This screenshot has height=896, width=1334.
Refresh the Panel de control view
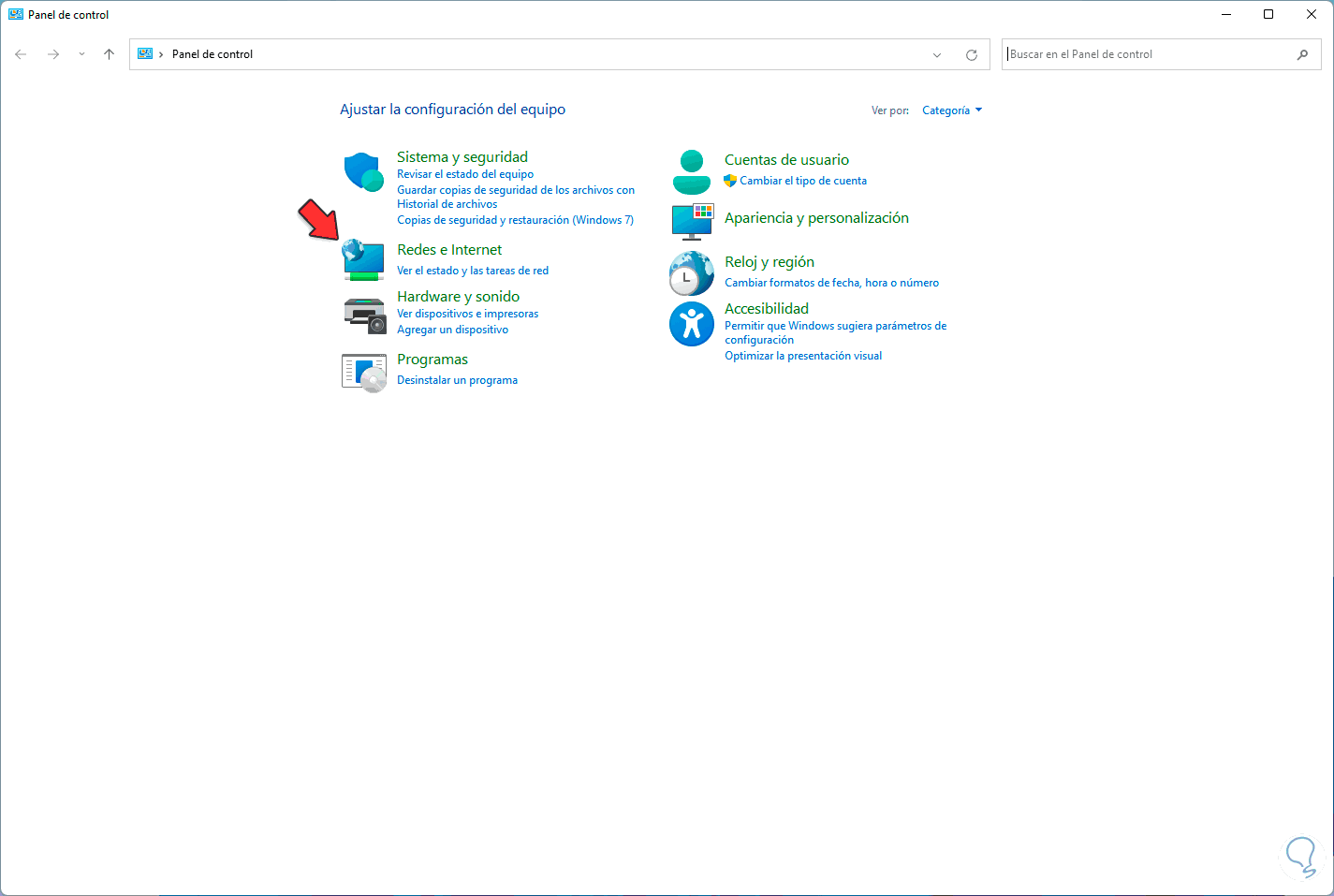(x=972, y=54)
